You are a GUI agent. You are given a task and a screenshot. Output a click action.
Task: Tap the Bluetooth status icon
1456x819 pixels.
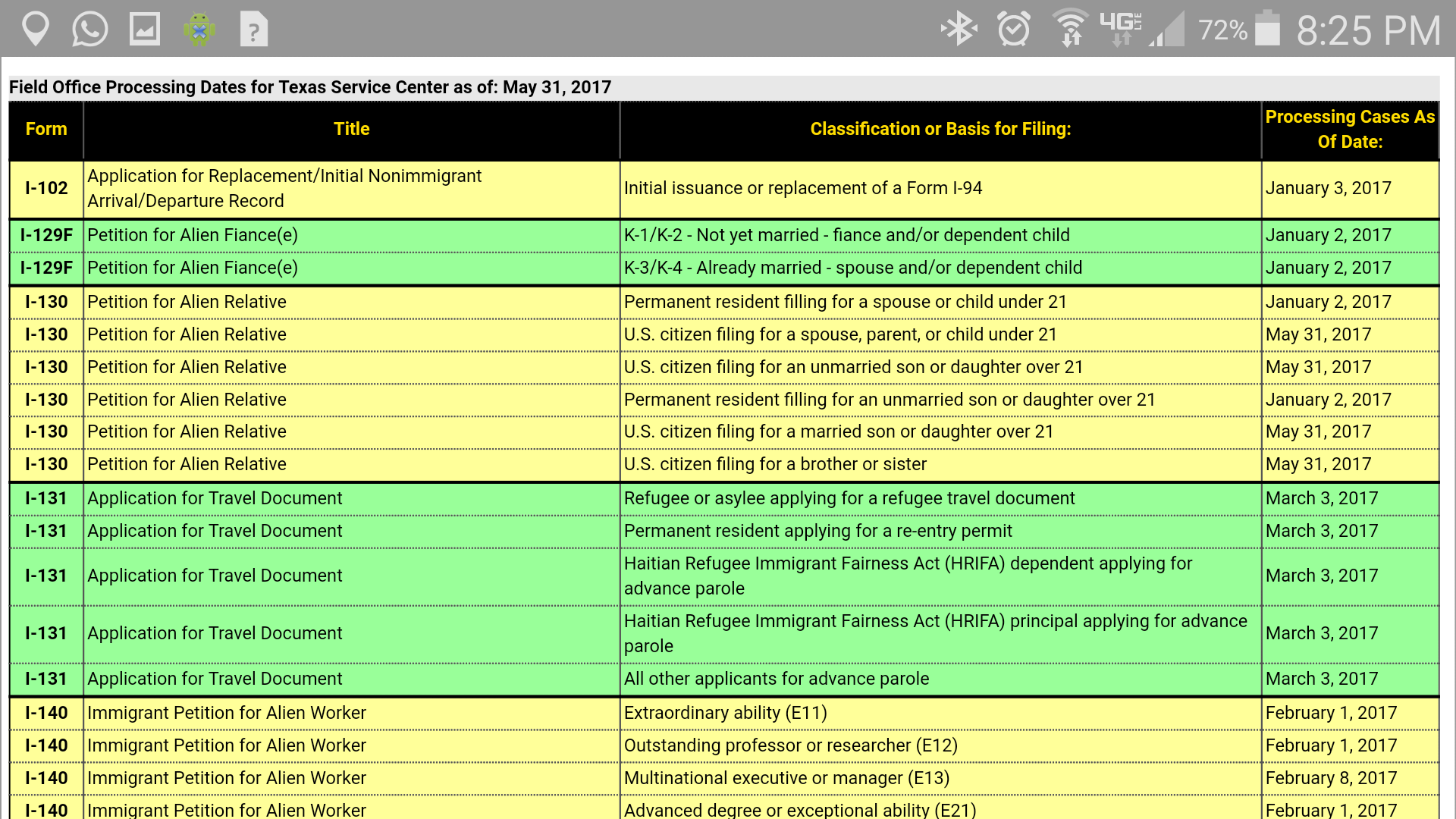[959, 30]
